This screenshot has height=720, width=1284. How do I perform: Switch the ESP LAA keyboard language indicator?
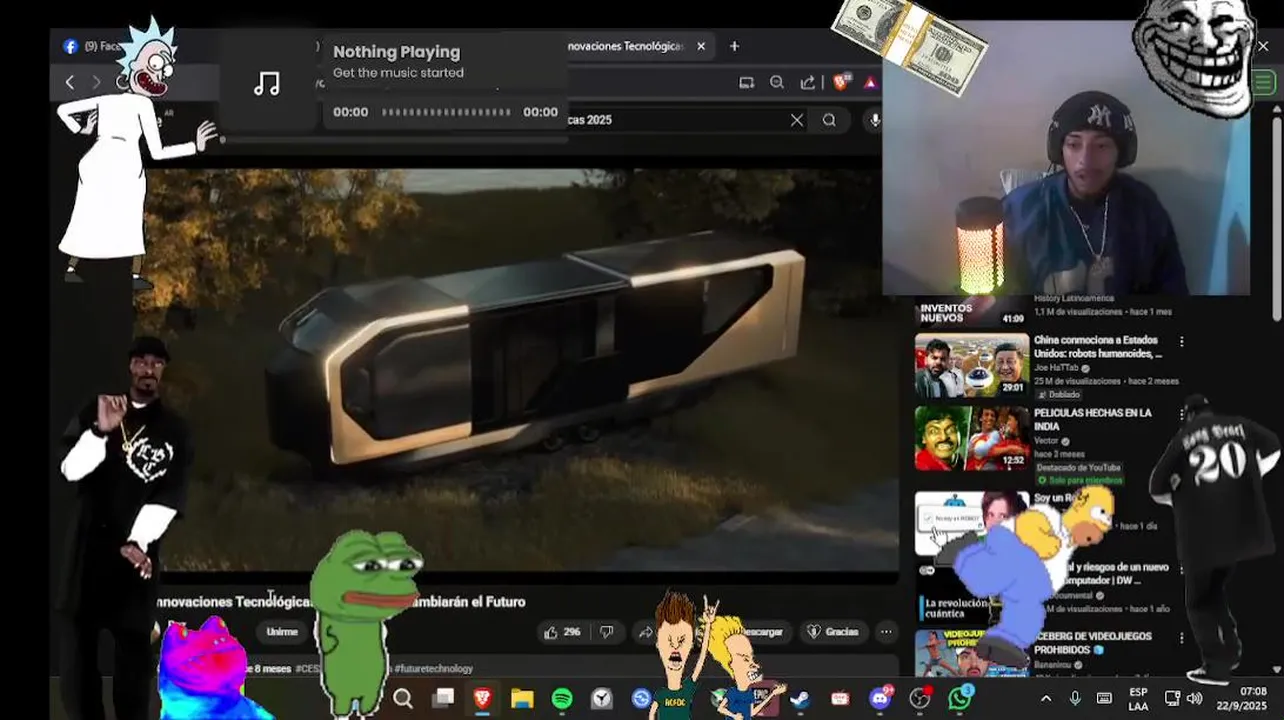(1138, 698)
